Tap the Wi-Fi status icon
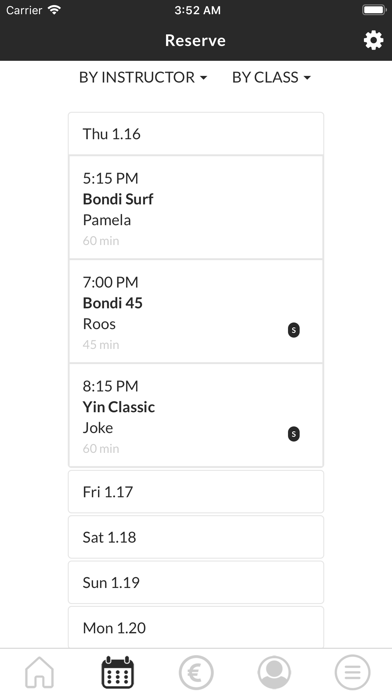The image size is (392, 696). pyautogui.click(x=54, y=10)
